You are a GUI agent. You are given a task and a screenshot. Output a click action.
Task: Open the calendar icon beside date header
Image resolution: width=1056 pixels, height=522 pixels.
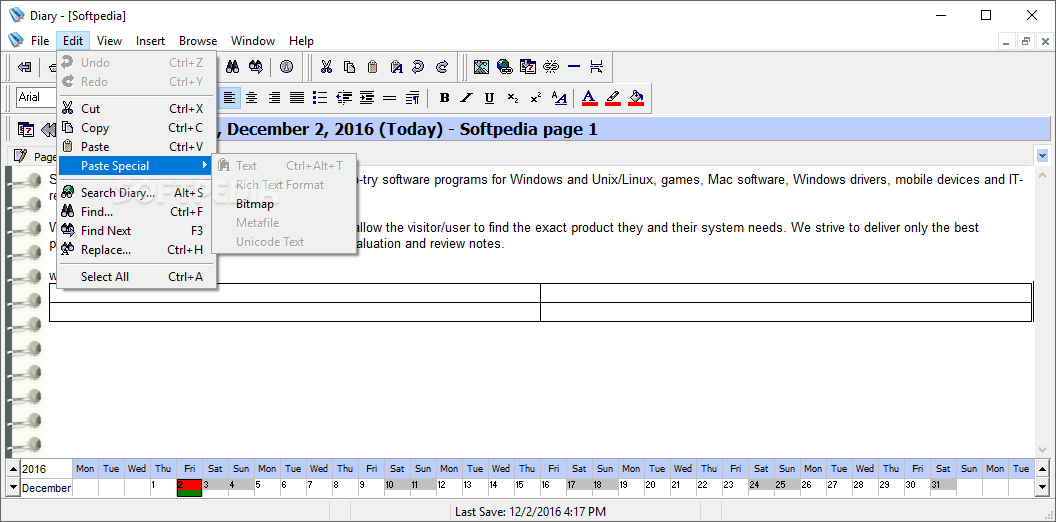(x=26, y=129)
